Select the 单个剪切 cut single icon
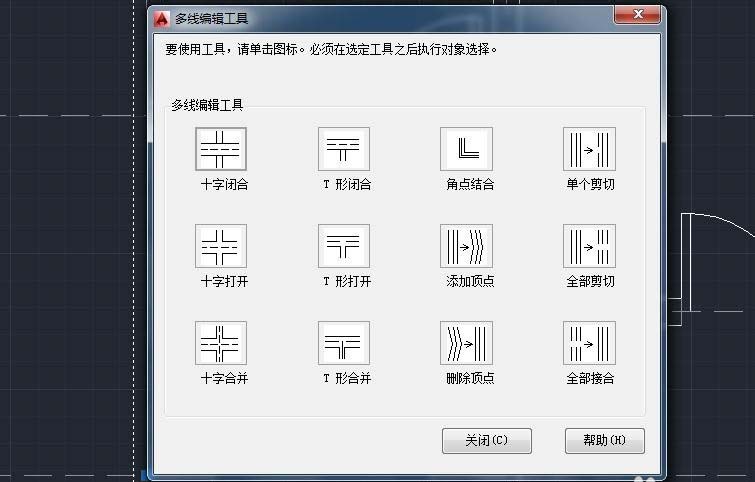This screenshot has height=482, width=755. click(x=589, y=149)
